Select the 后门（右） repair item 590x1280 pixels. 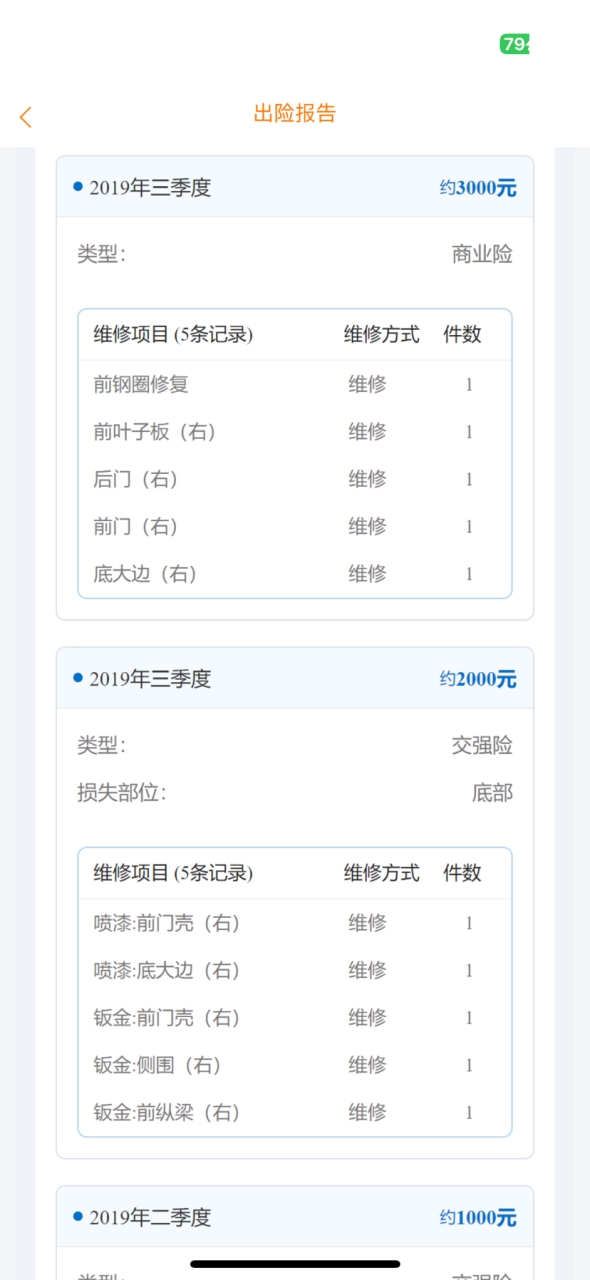pos(136,479)
